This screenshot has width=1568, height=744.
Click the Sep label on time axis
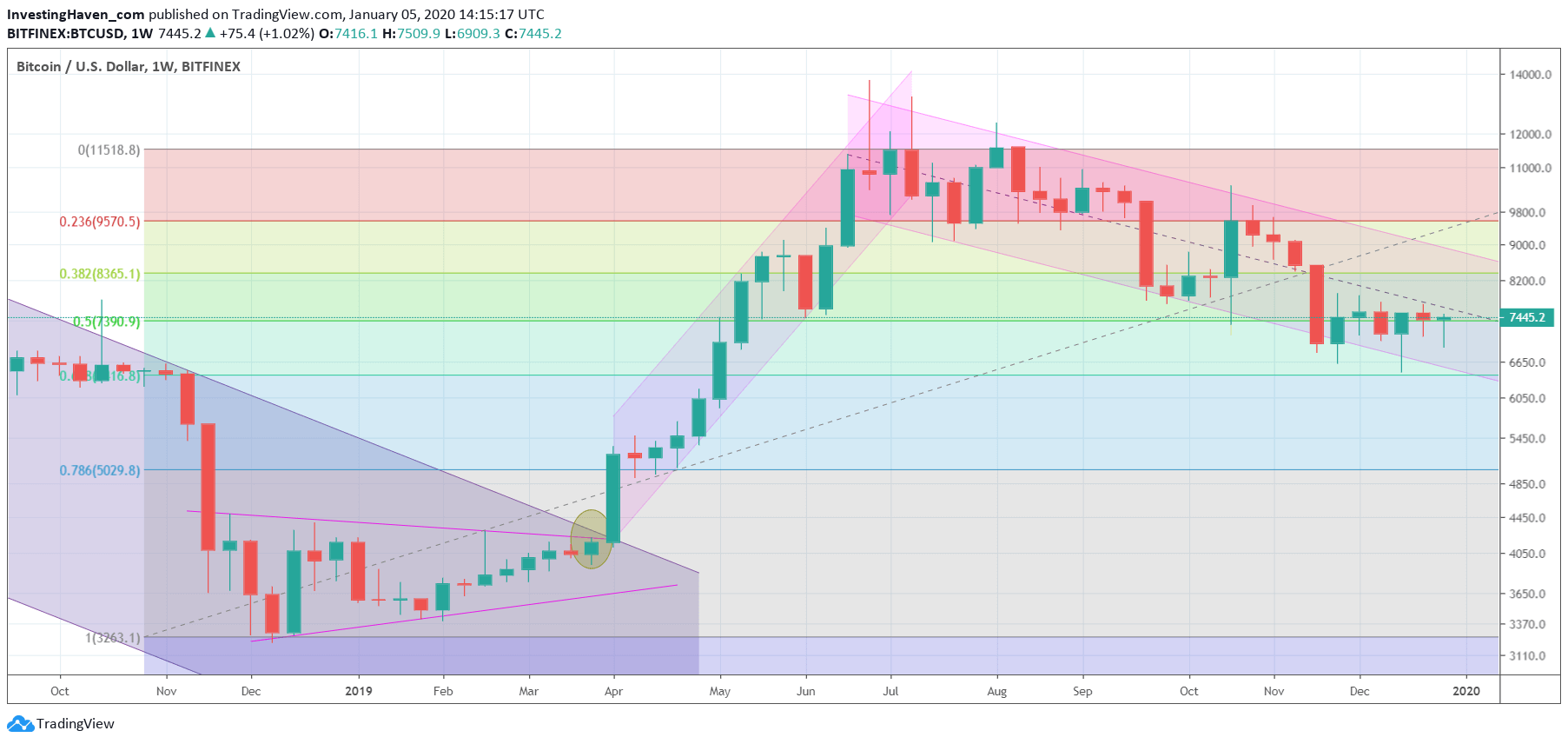[x=1082, y=692]
